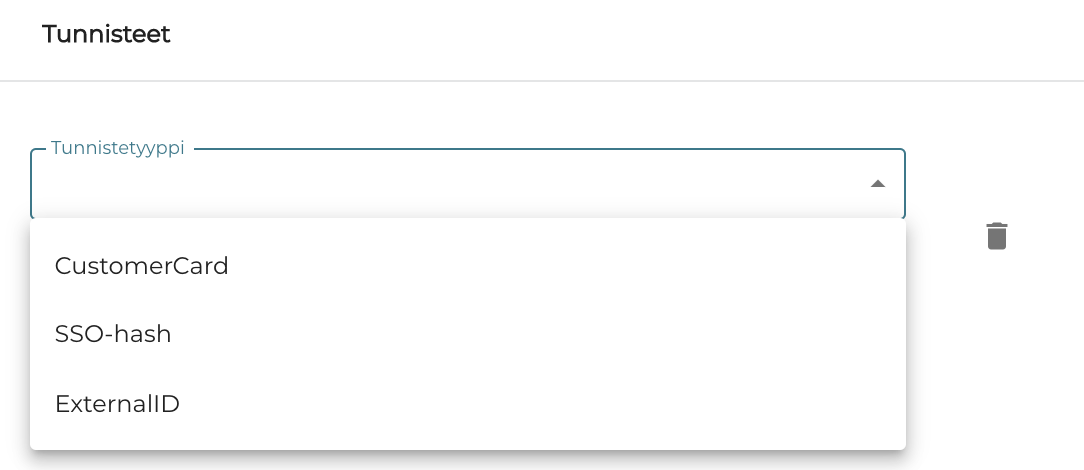Screen dimensions: 1084x470
Task: Choose ExternalID in the open dropdown
Action: point(117,404)
